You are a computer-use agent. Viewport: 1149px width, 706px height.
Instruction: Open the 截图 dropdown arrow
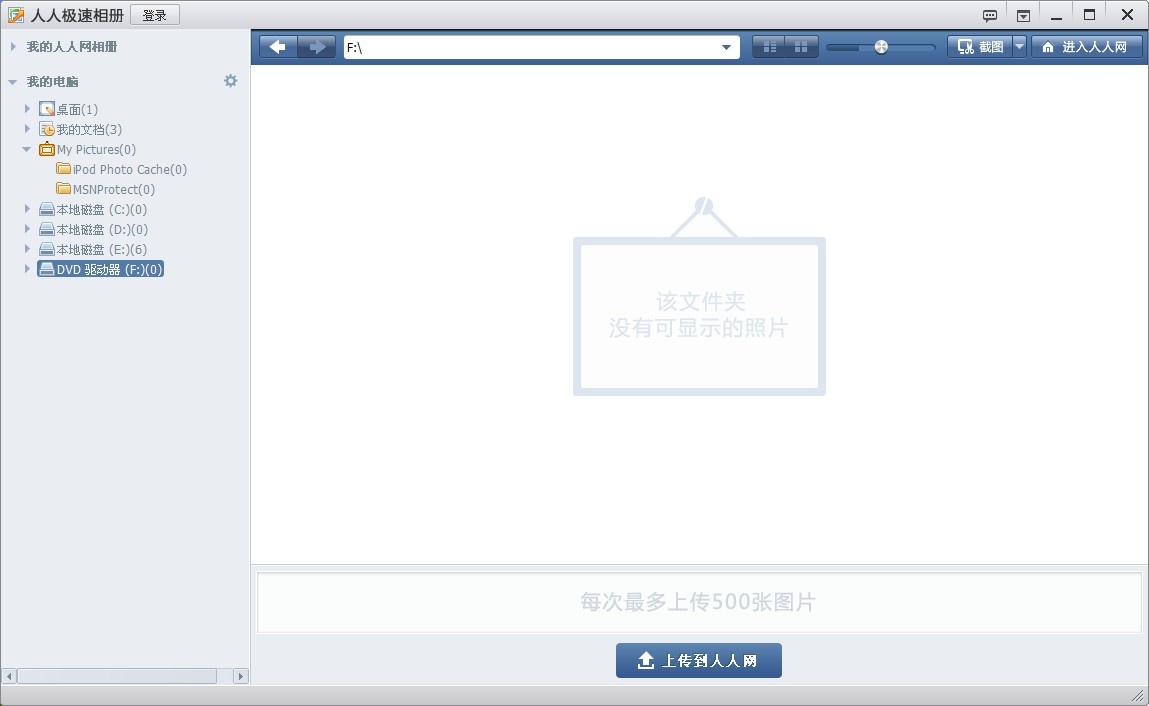[1019, 47]
